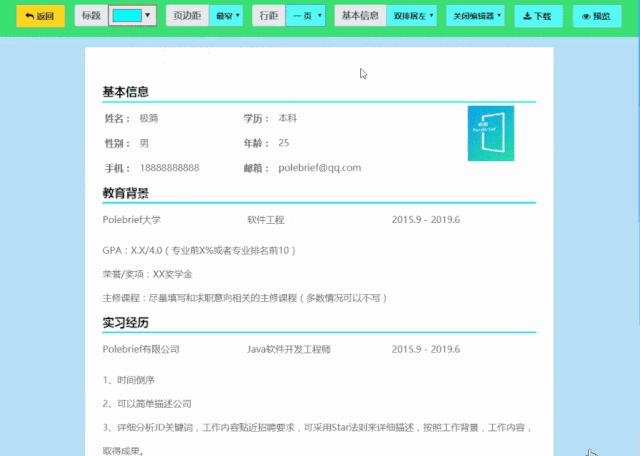The width and height of the screenshot is (640, 456).
Task: Click the 标题 label in toolbar
Action: (91, 16)
